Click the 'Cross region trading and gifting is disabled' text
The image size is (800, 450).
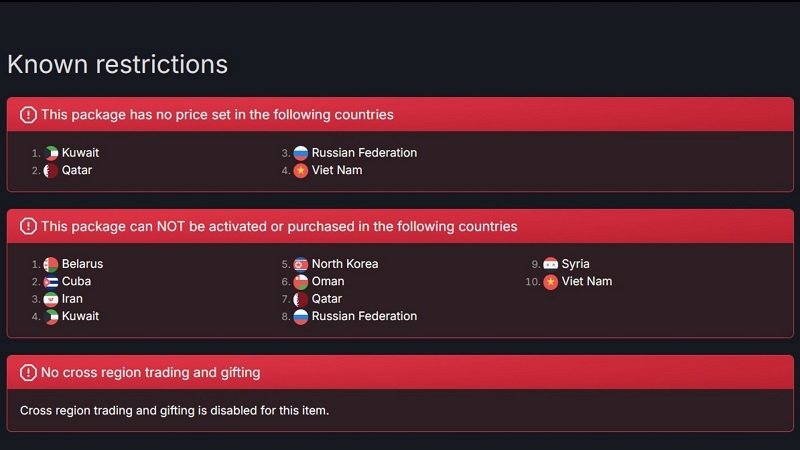pyautogui.click(x=174, y=410)
